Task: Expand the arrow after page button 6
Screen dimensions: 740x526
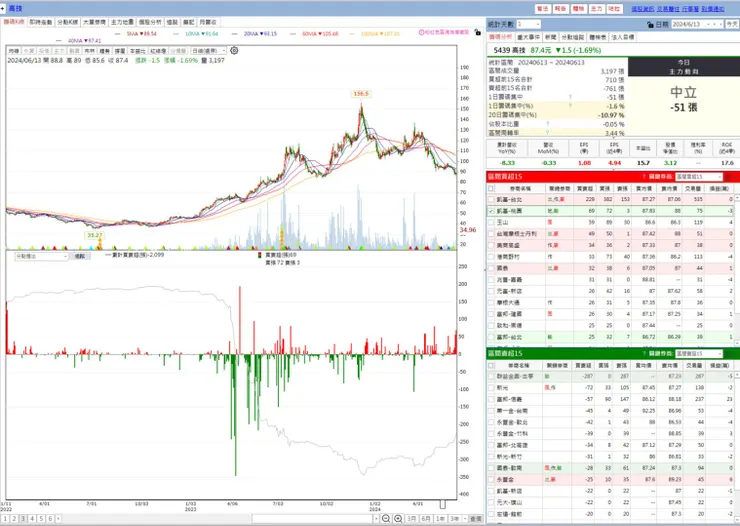Action: click(58, 518)
